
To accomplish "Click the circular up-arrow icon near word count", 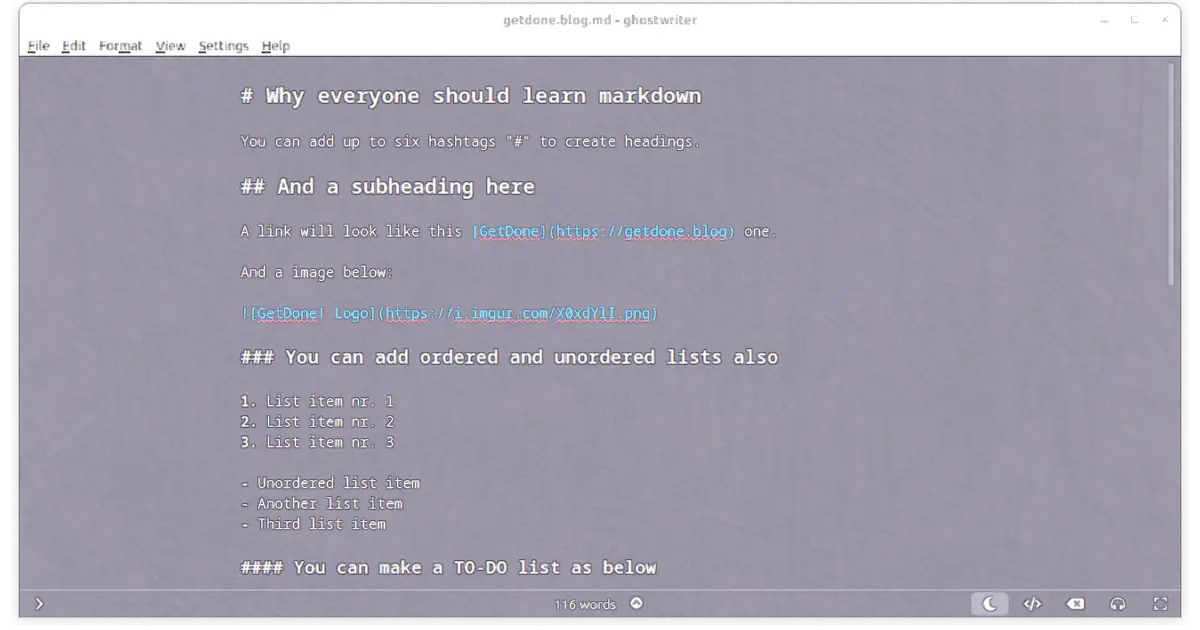I will click(636, 604).
